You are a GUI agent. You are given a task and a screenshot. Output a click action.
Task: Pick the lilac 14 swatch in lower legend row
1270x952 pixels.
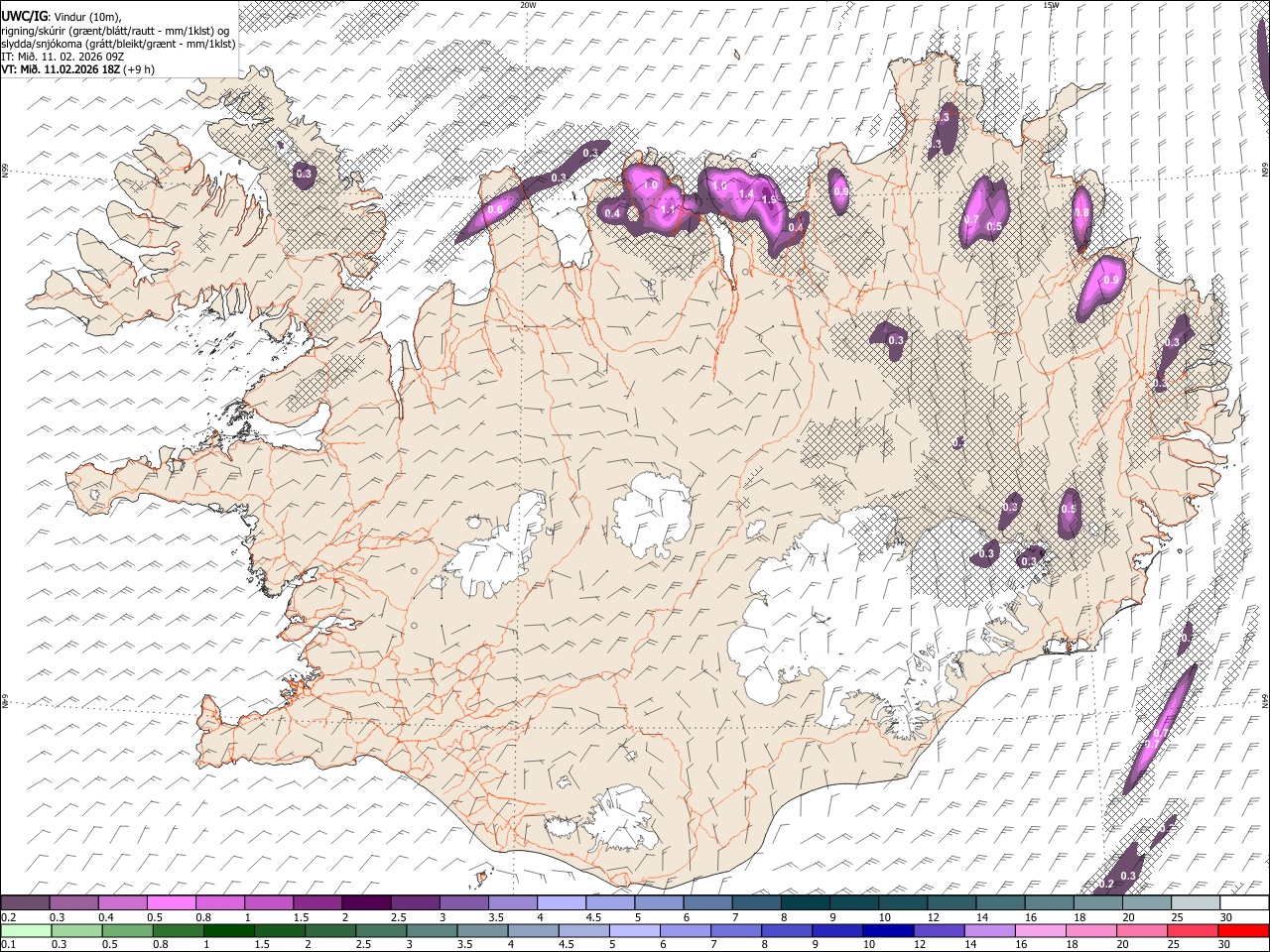pyautogui.click(x=989, y=930)
